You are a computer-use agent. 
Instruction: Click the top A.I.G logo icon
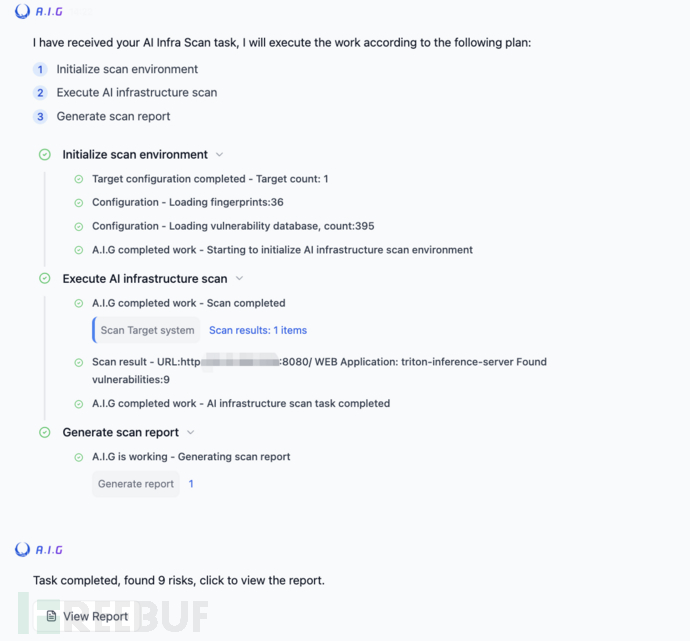point(22,11)
